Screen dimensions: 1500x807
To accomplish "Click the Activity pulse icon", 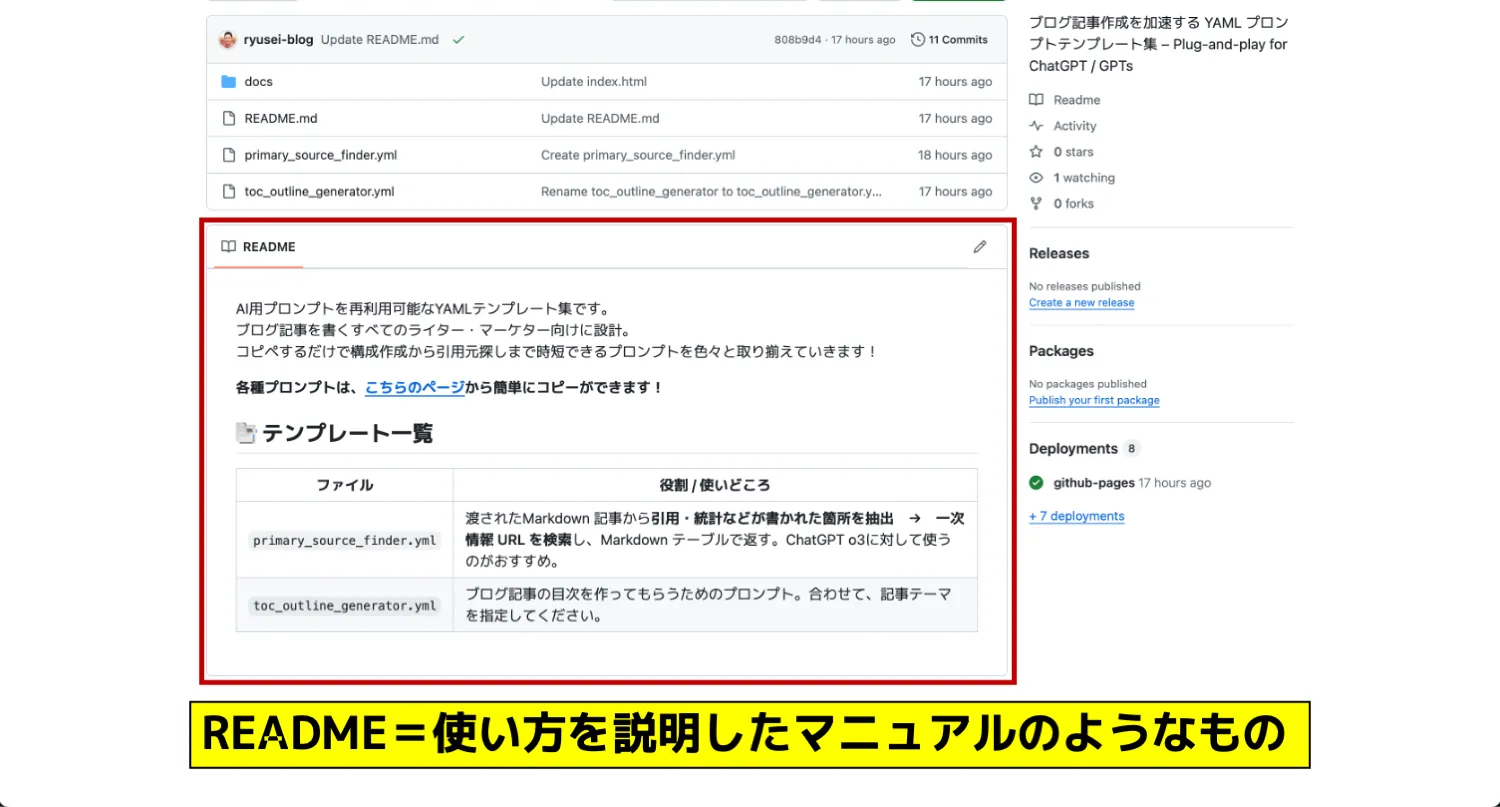I will [1036, 126].
